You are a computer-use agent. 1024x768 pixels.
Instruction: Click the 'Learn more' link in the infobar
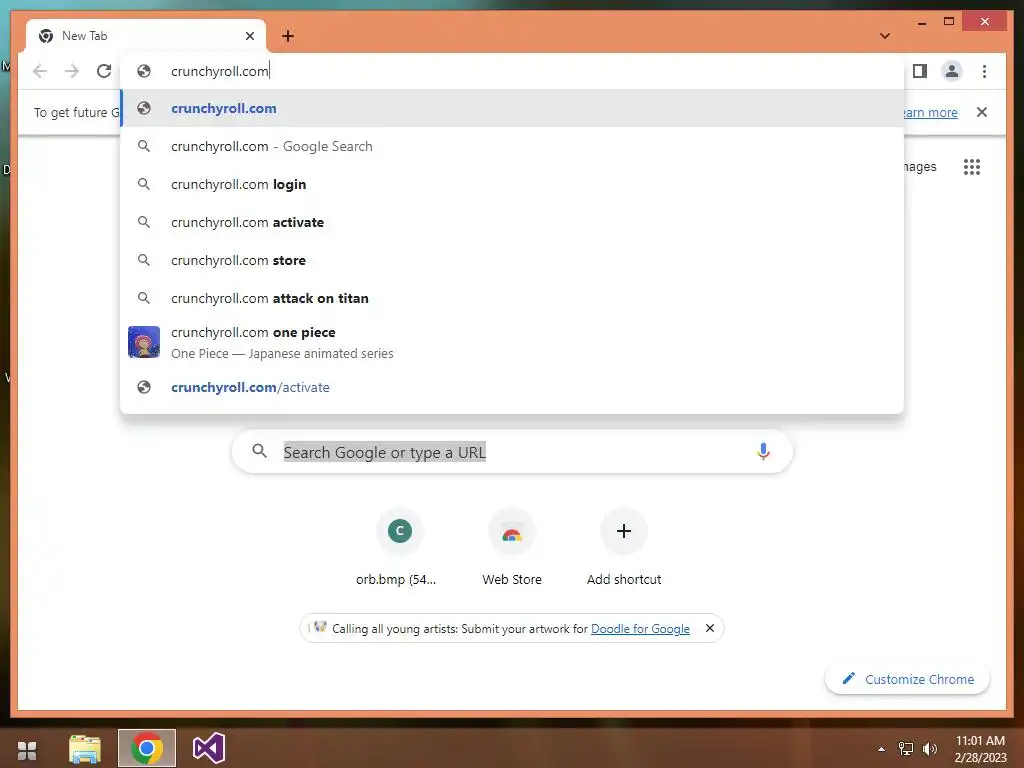pyautogui.click(x=930, y=112)
